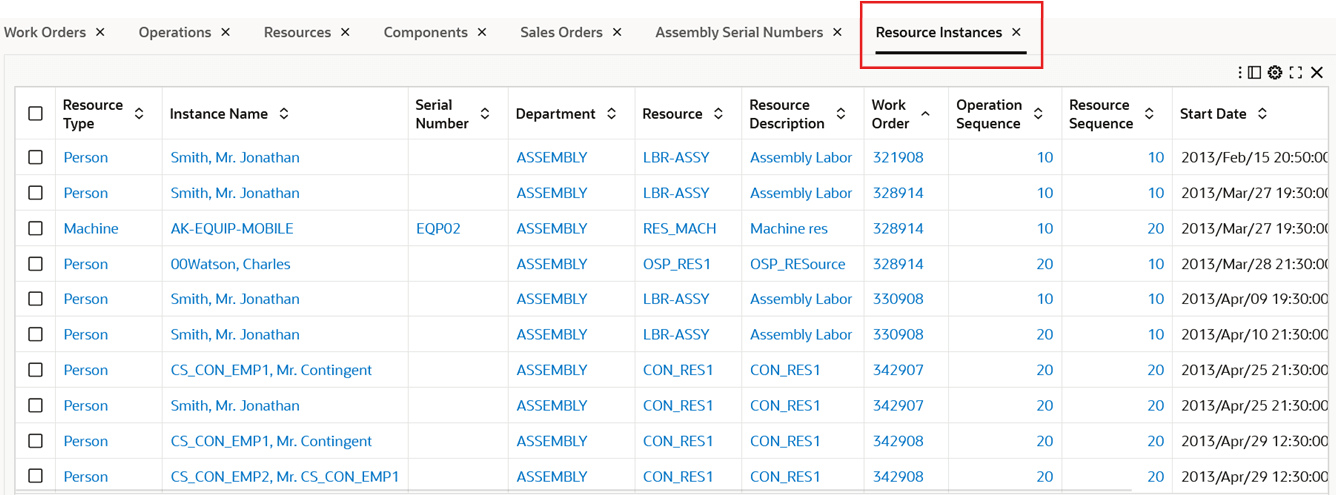Close the Assembly Serial Numbers tab
Viewport: 1336px width, 495px height.
[837, 32]
